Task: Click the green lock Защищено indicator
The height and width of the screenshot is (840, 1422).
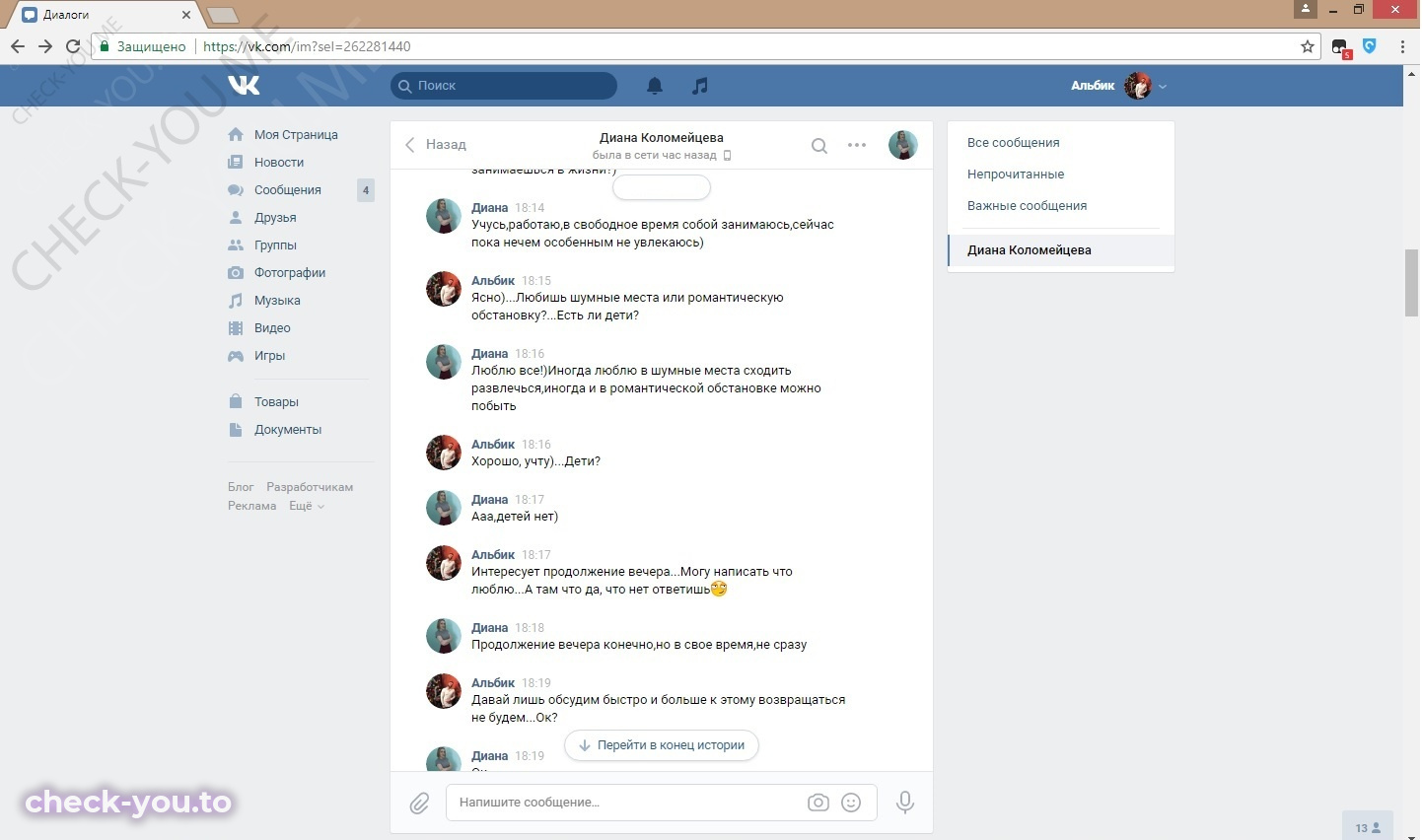Action: click(143, 46)
